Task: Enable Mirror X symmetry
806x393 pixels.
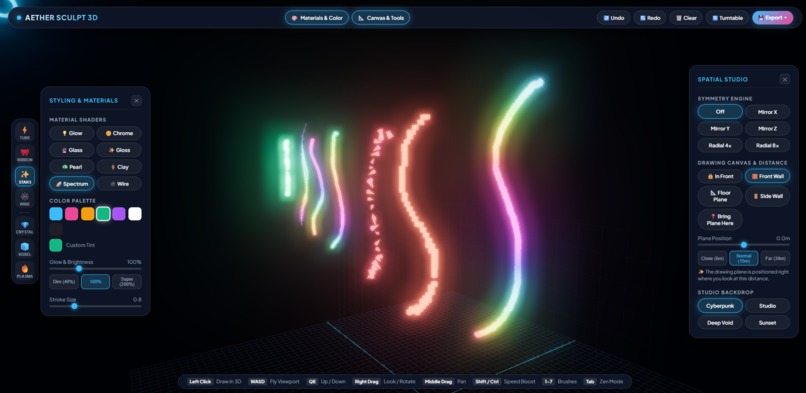Action: pyautogui.click(x=767, y=111)
